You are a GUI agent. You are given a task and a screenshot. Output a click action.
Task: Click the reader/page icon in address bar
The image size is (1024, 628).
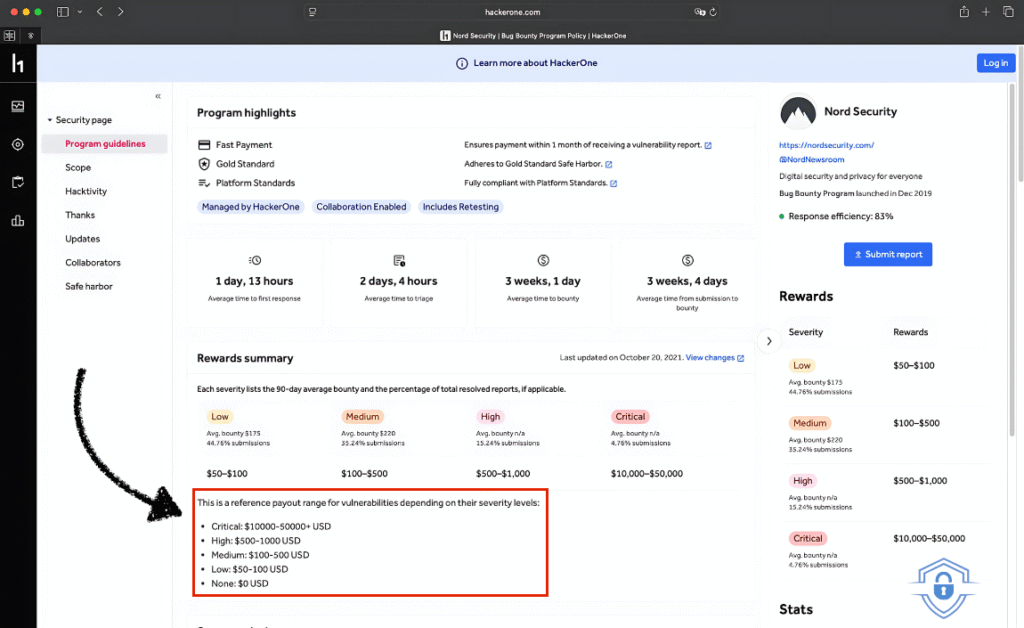tap(313, 12)
